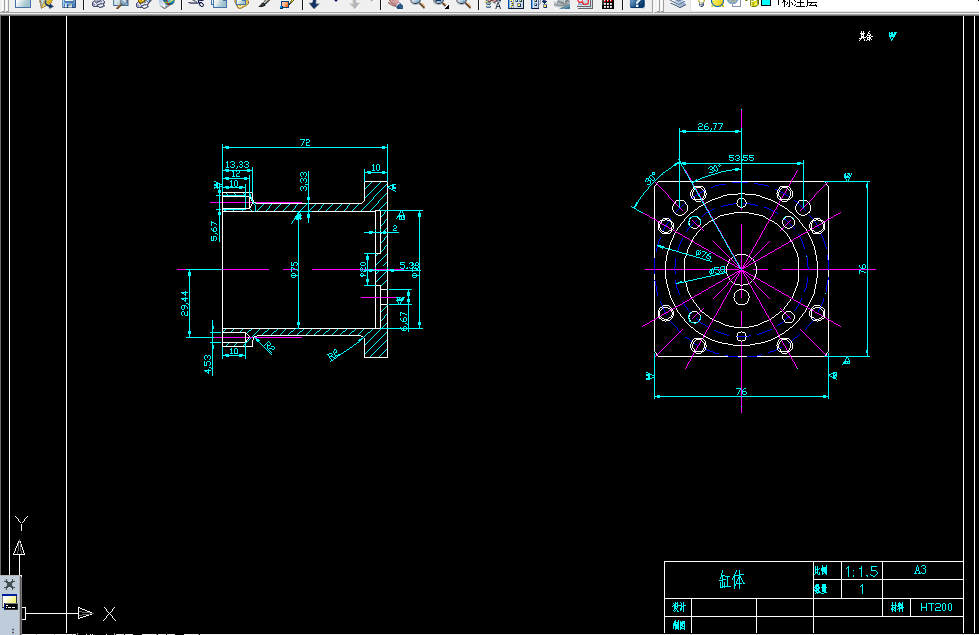Viewport: 979px width, 635px height.
Task: Select the 26.77 dimension text
Action: click(x=711, y=126)
